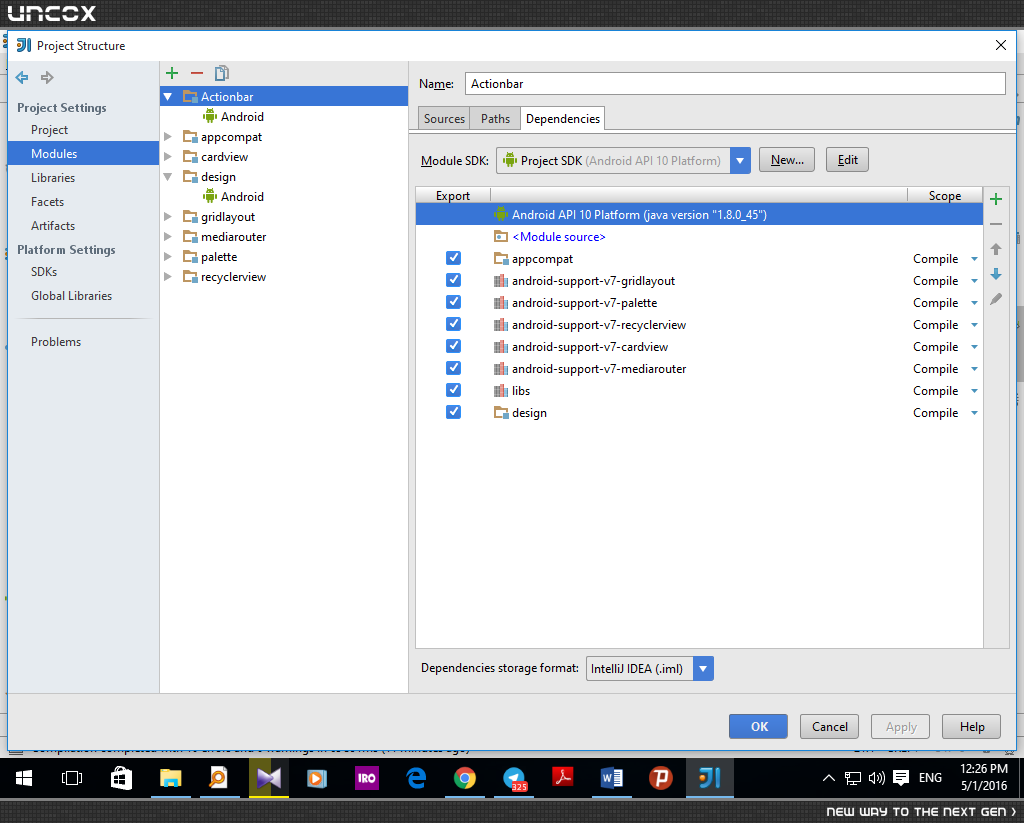Add a new module with plus icon
Image resolution: width=1024 pixels, height=823 pixels.
[172, 73]
